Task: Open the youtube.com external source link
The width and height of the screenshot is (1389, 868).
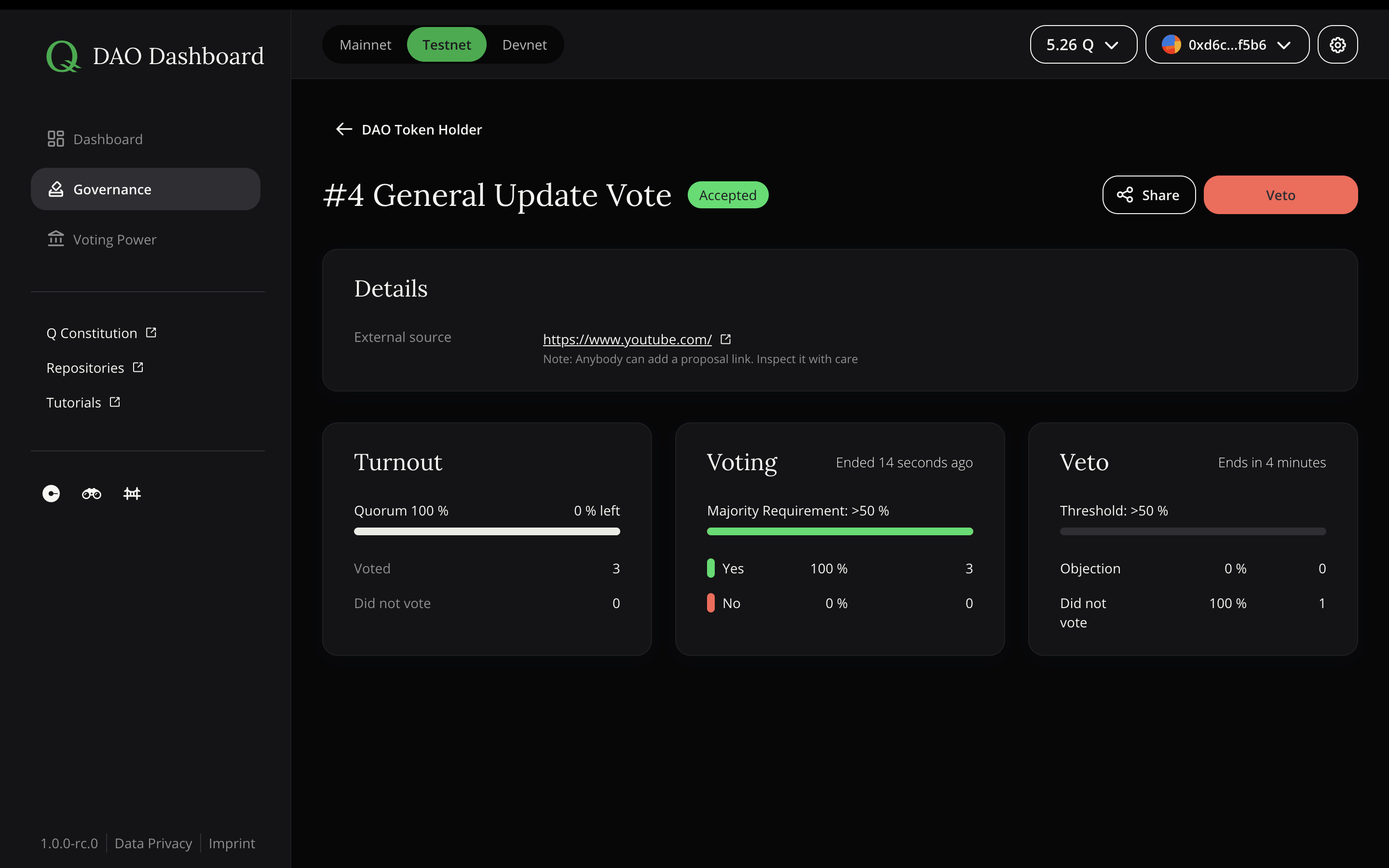Action: [627, 339]
